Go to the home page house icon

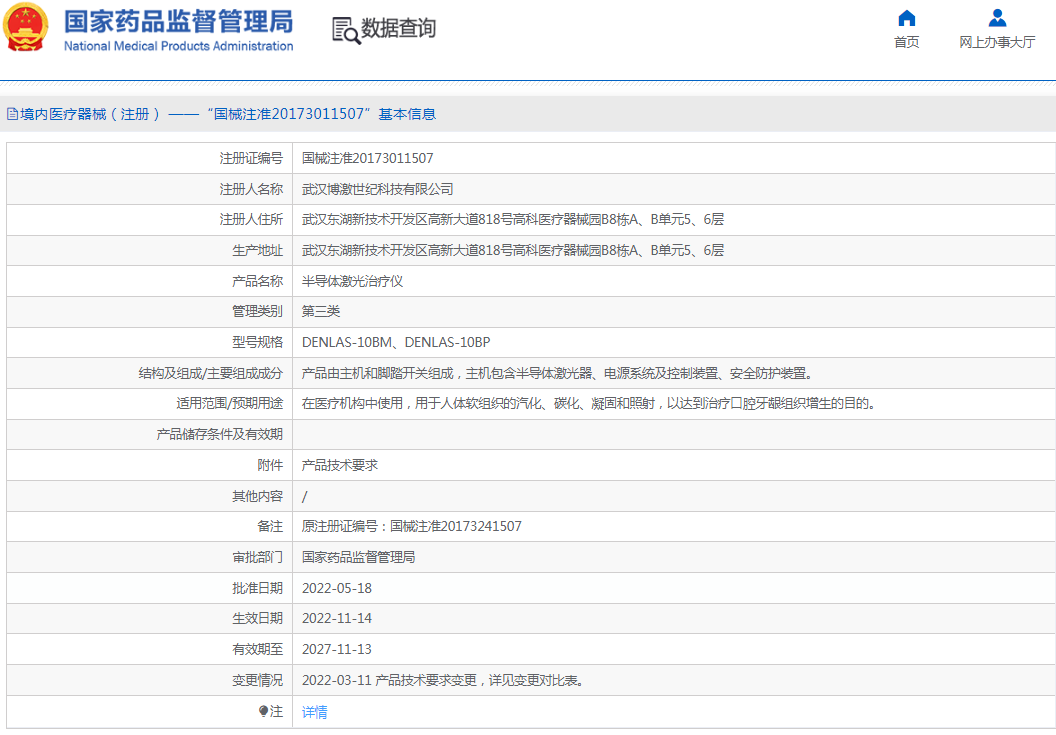pos(906,18)
